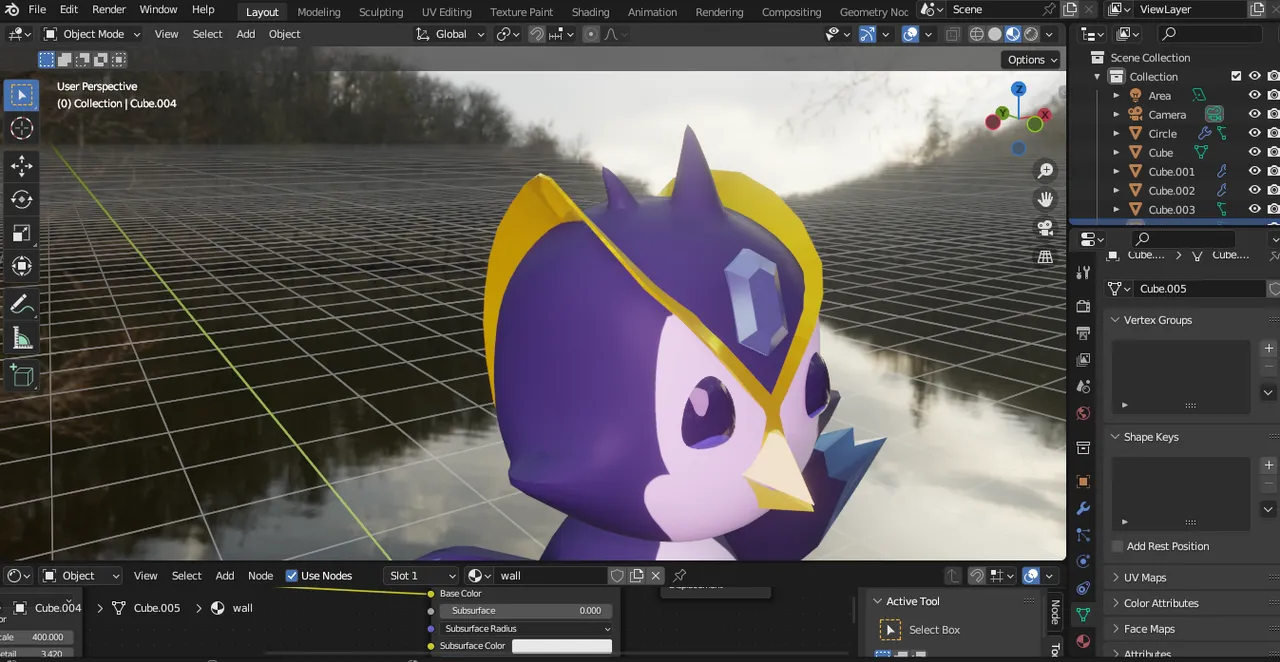This screenshot has height=662, width=1280.
Task: Switch orthographic perspective grid icon
Action: point(1045,257)
